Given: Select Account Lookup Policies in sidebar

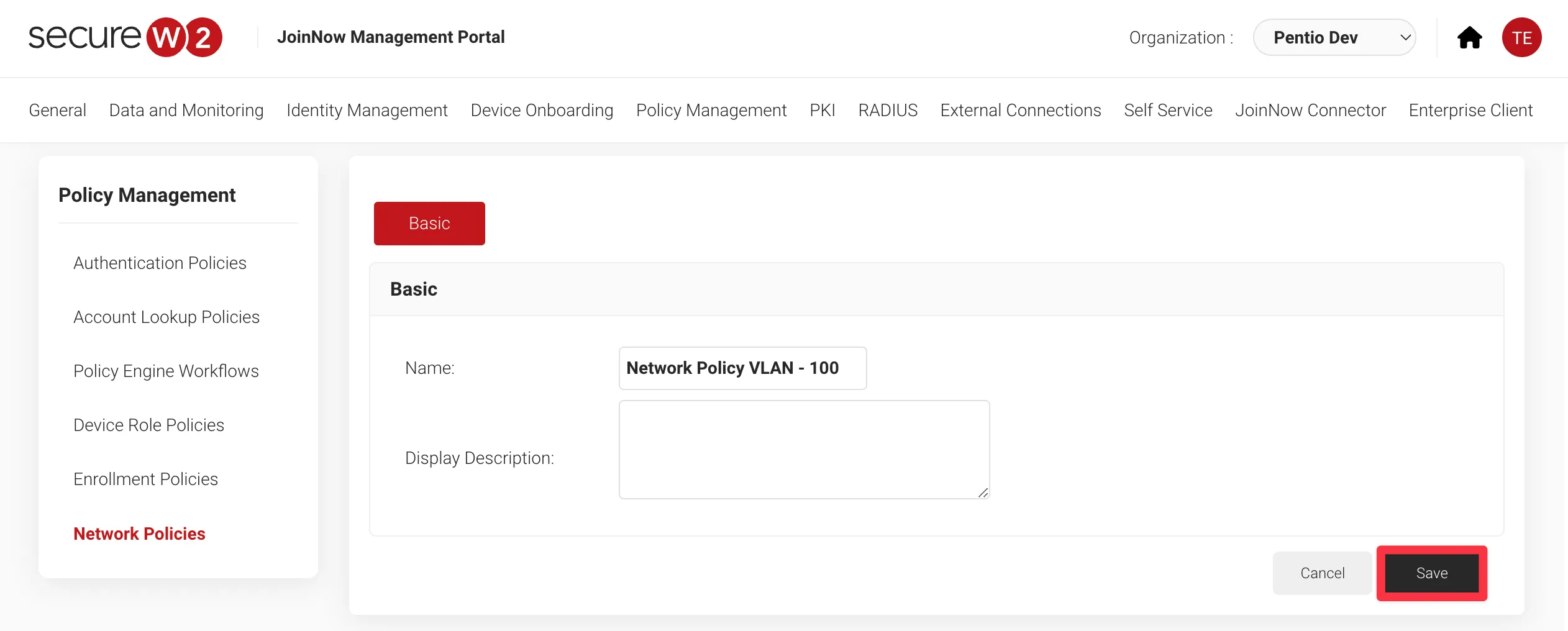Looking at the screenshot, I should tap(166, 317).
